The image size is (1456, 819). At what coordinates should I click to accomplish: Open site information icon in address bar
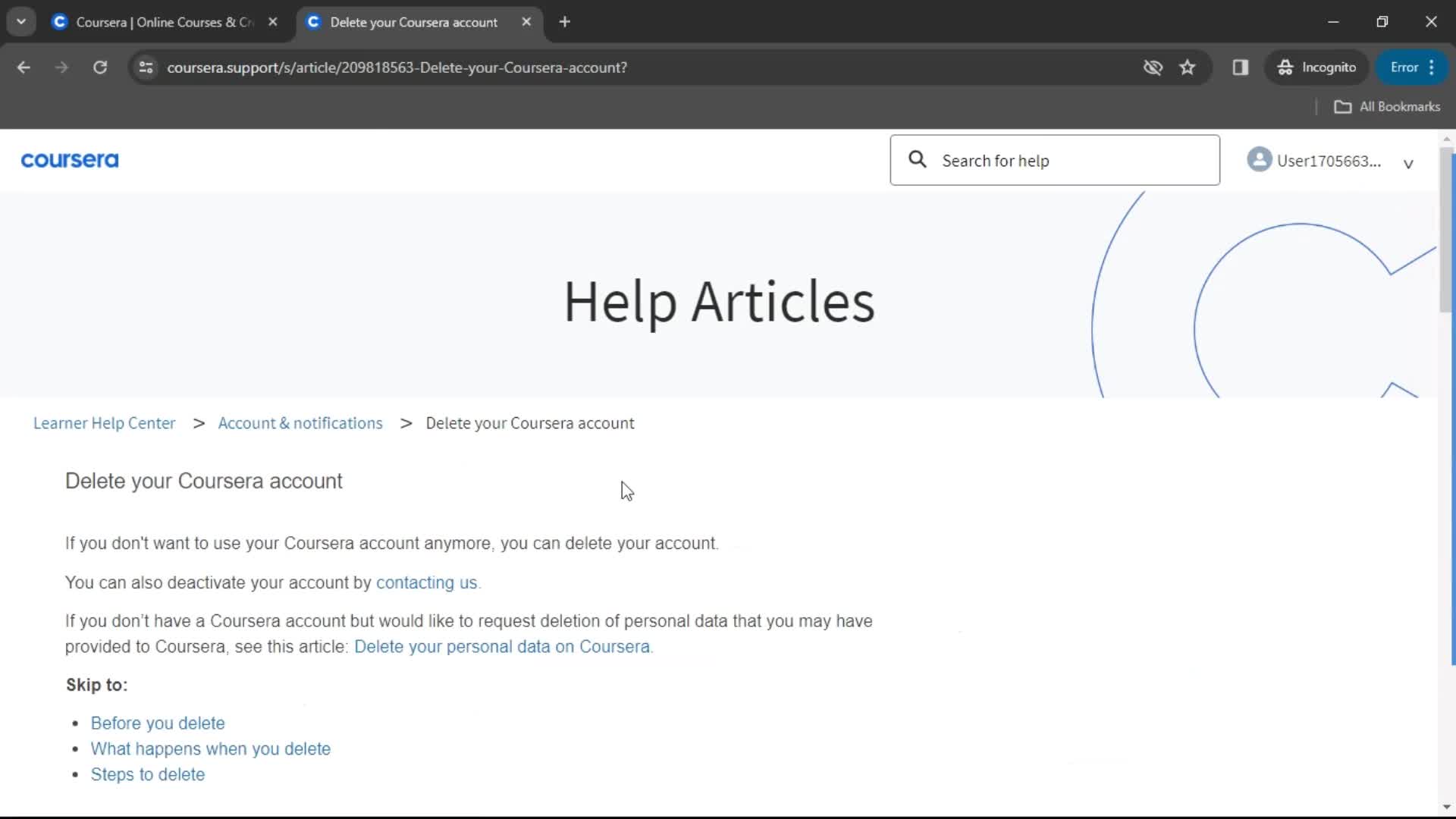[146, 67]
